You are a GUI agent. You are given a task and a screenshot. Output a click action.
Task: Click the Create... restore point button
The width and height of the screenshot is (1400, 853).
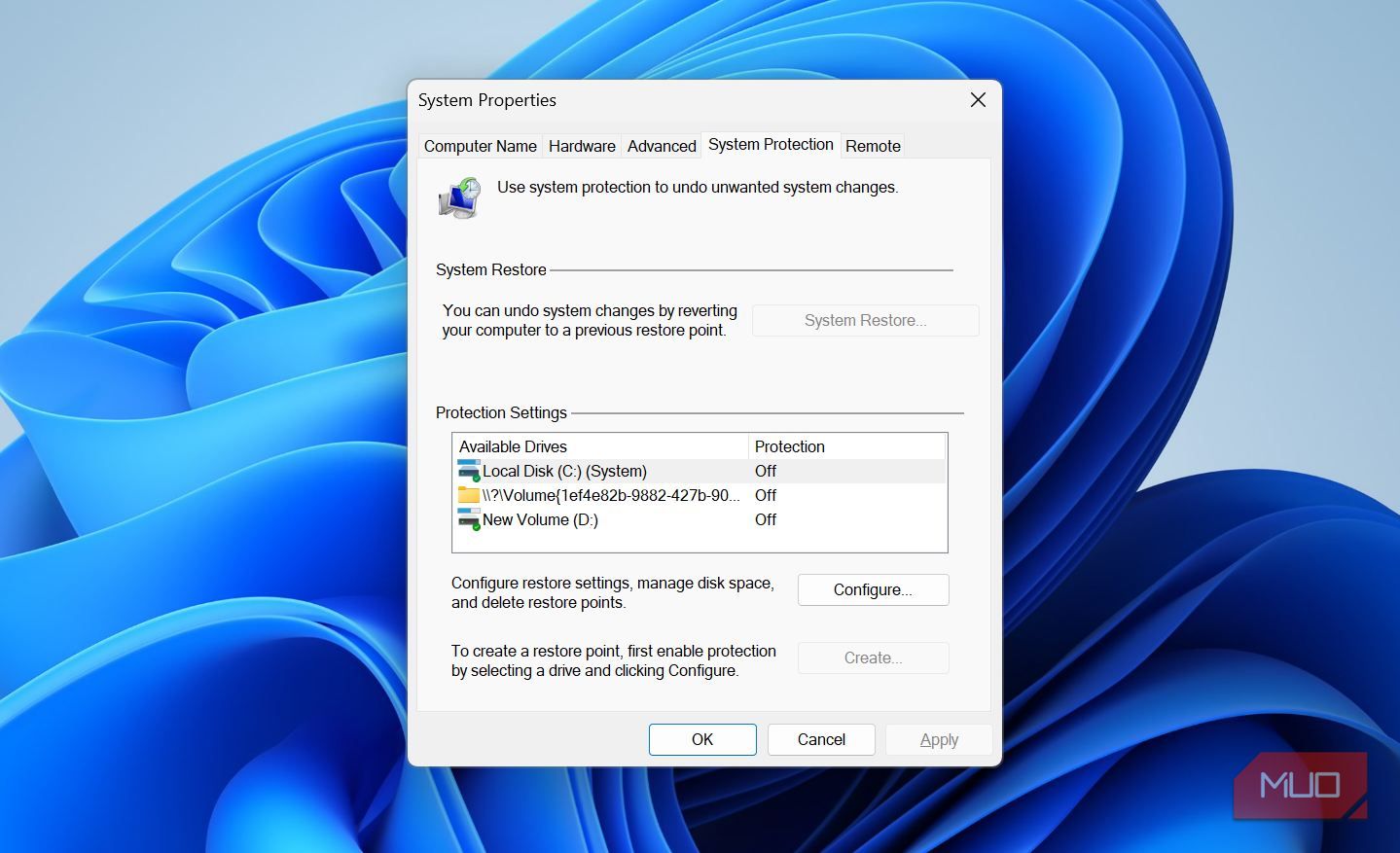tap(873, 658)
